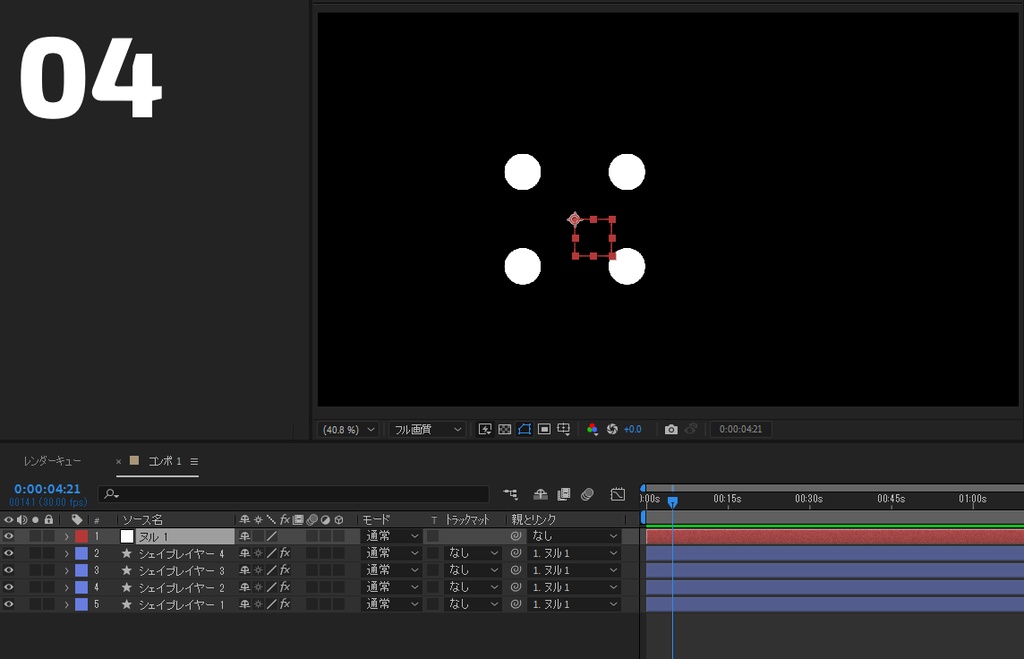Hide the ヌル 1 layer
Image resolution: width=1024 pixels, height=659 pixels.
click(10, 536)
